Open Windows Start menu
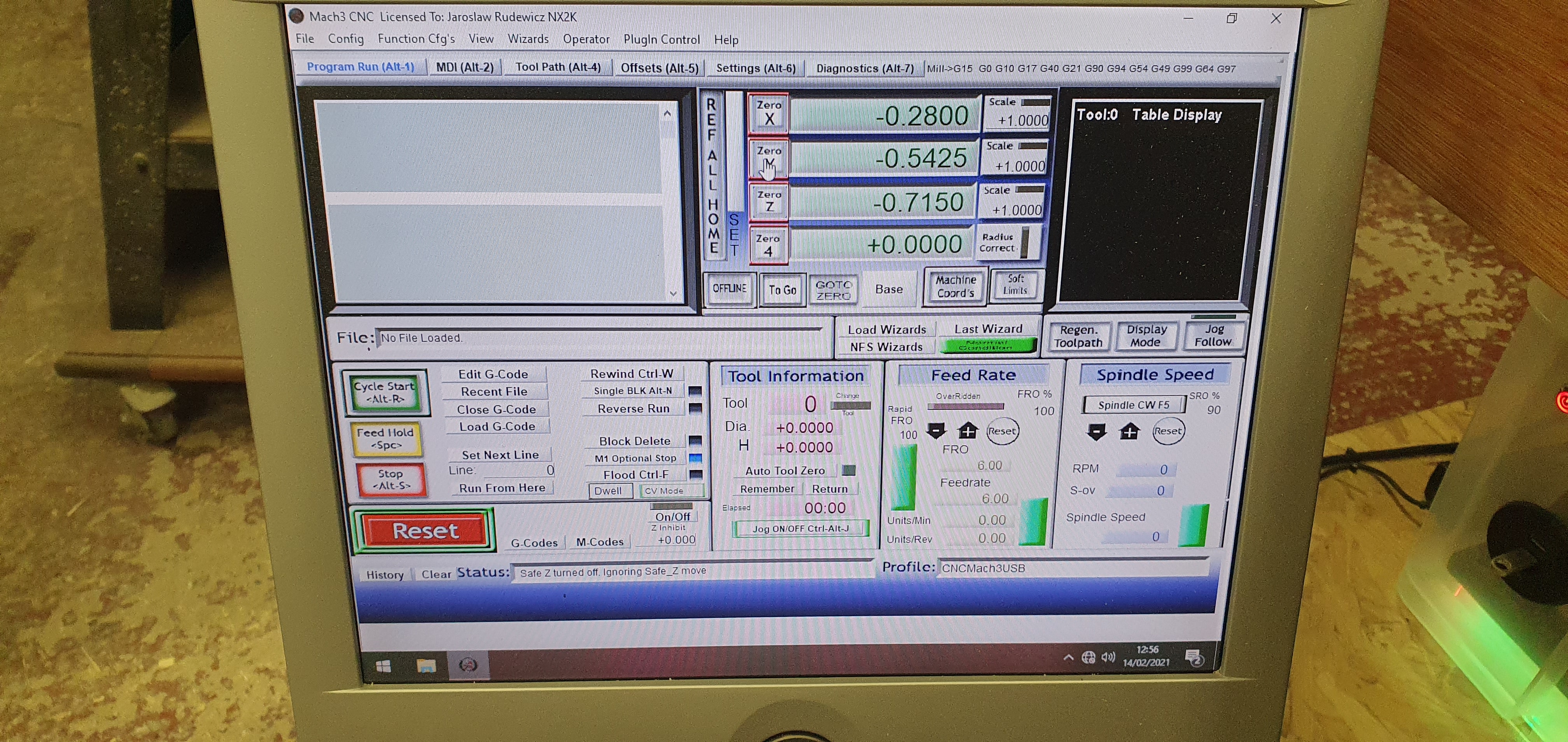 click(x=383, y=667)
